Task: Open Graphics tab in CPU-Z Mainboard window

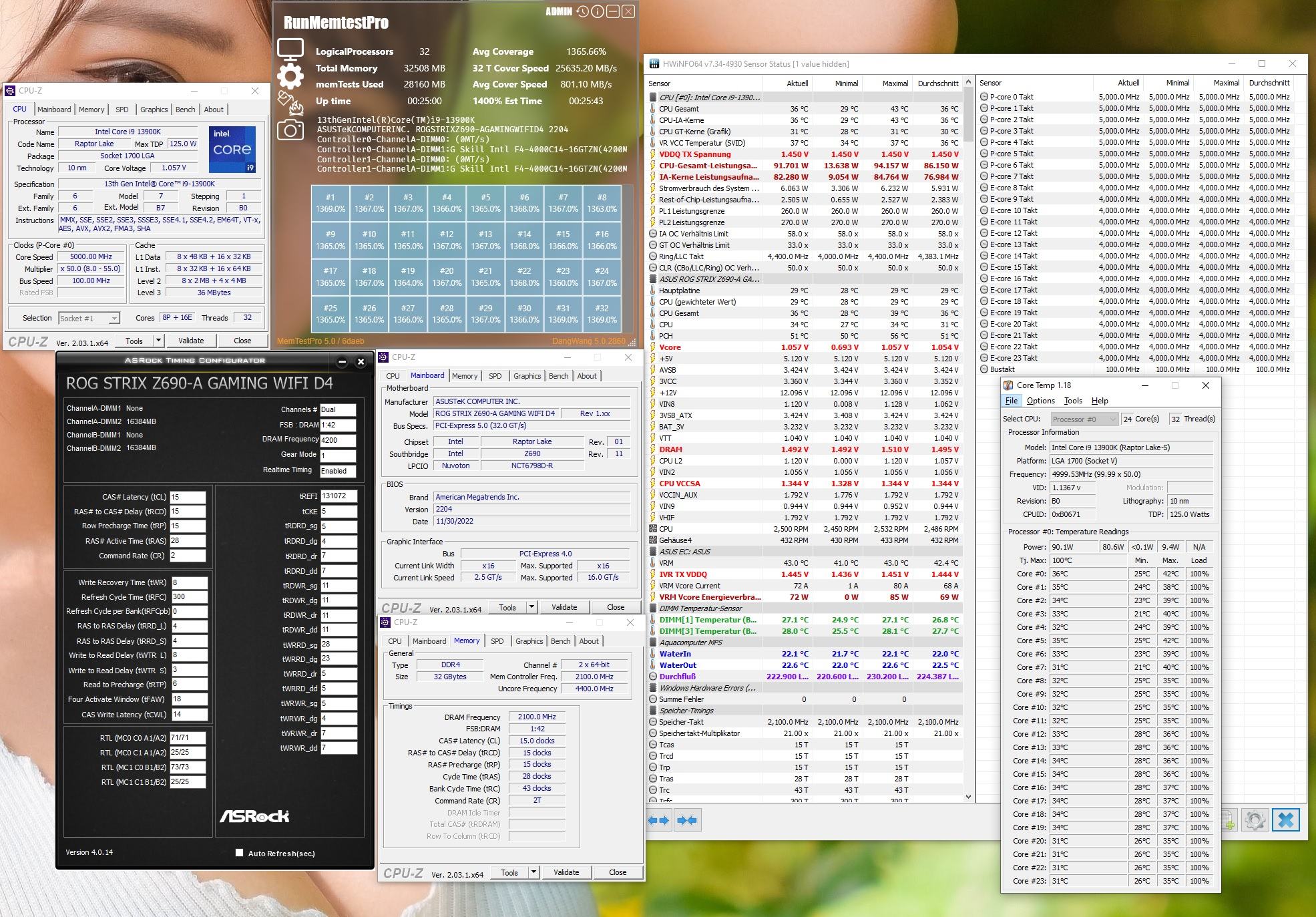Action: [x=527, y=376]
